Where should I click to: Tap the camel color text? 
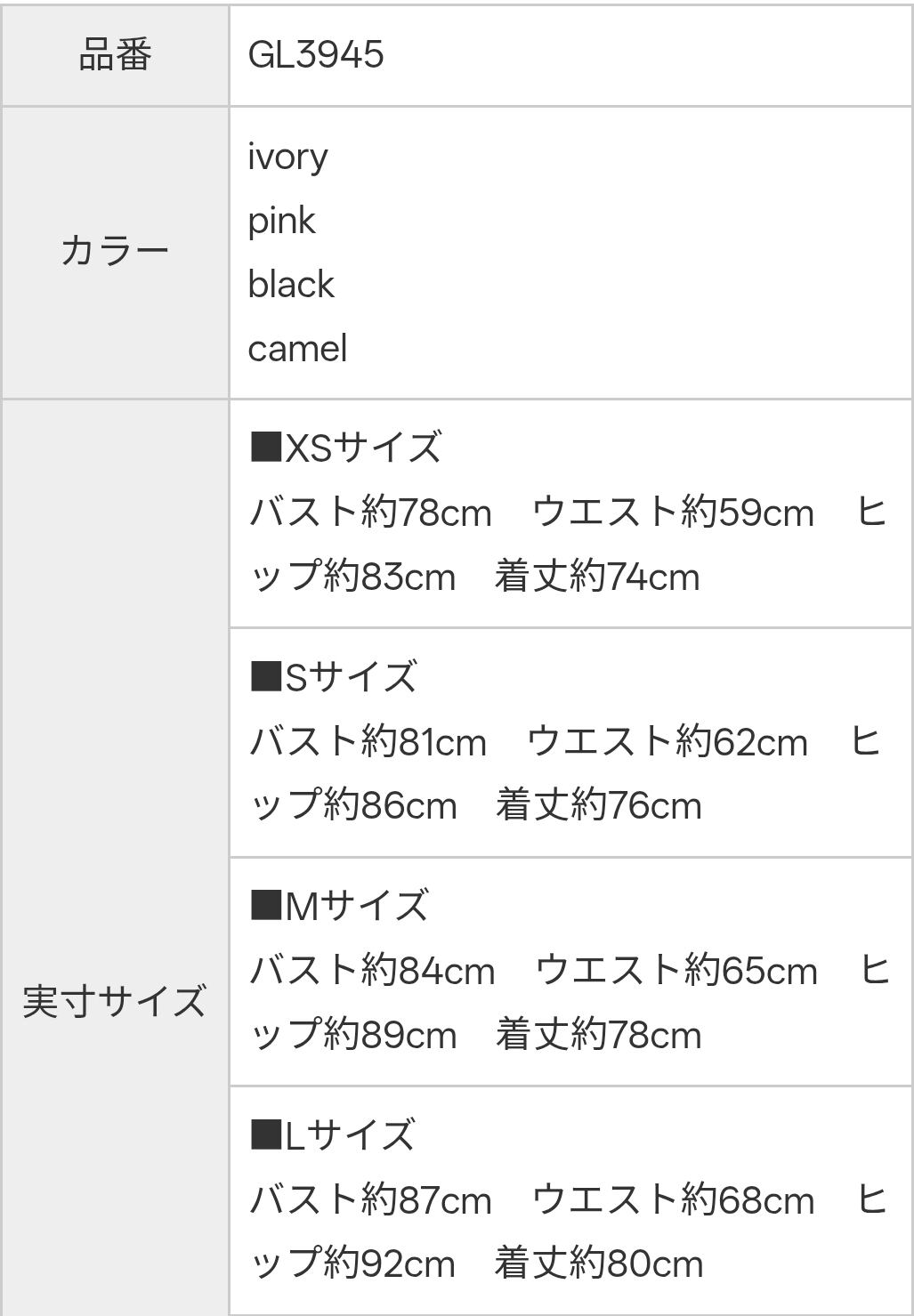click(x=297, y=349)
